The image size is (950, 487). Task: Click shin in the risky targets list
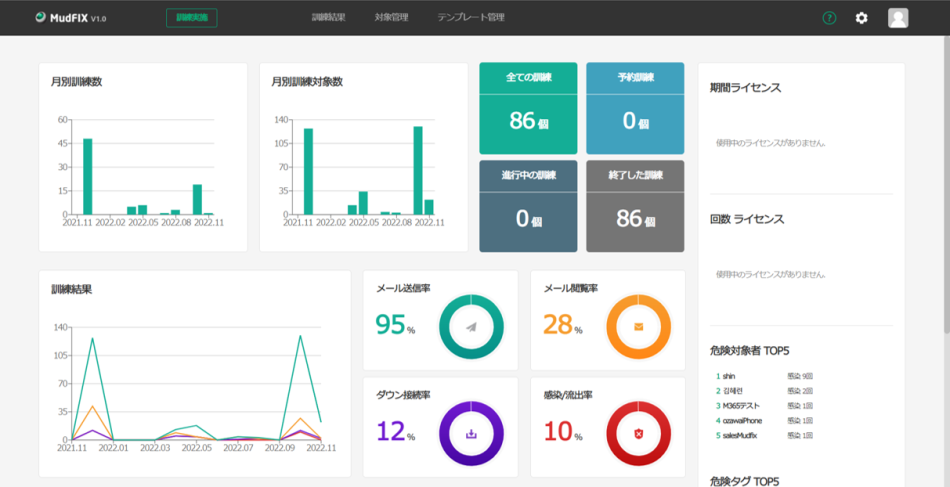729,375
